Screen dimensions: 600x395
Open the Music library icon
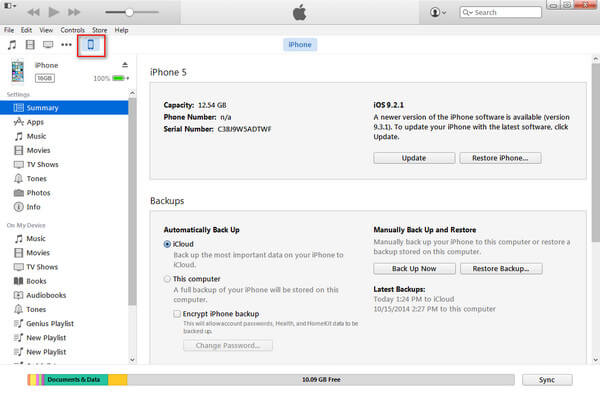click(12, 45)
